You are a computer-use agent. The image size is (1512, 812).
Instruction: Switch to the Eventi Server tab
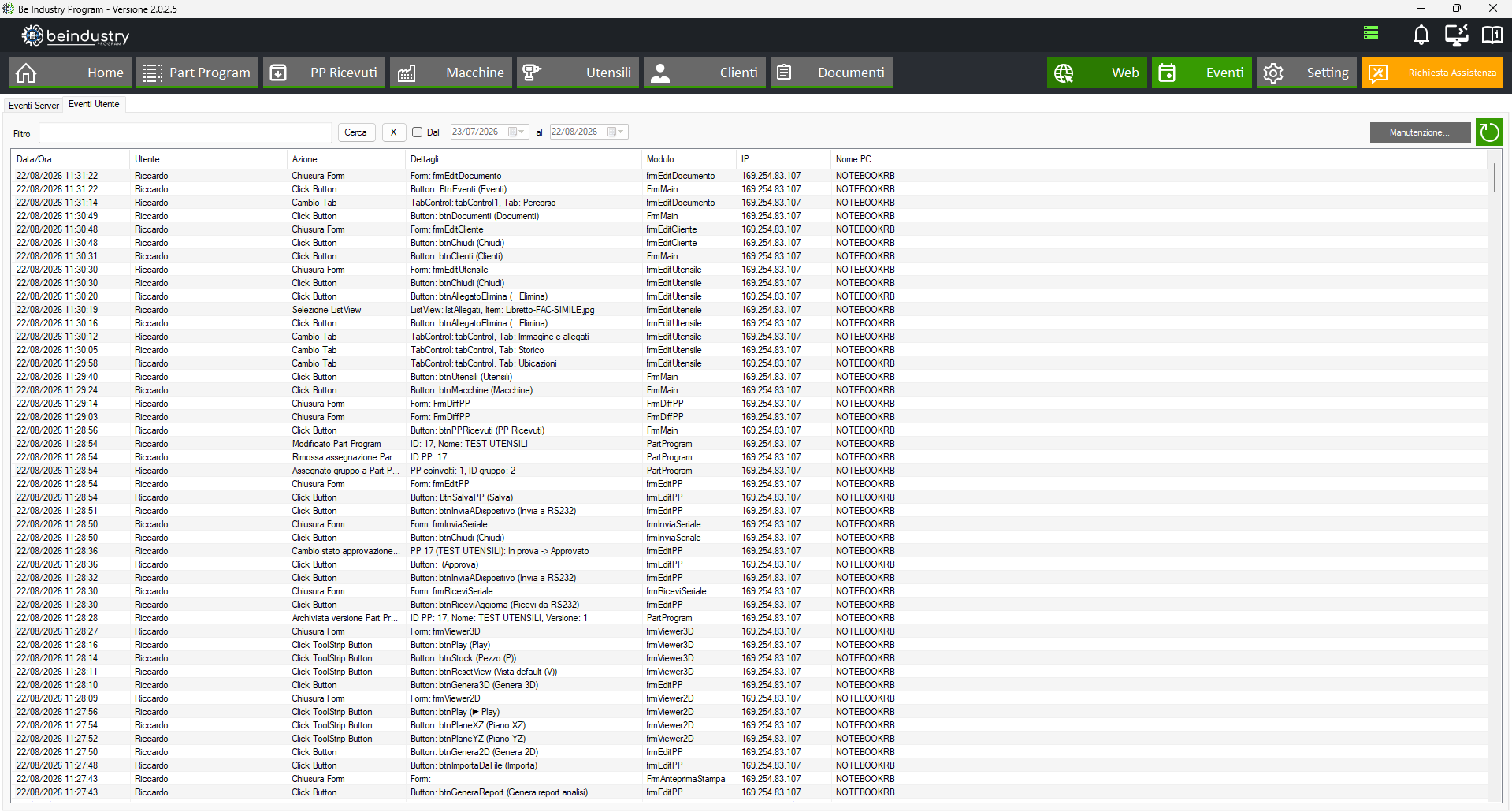(x=34, y=106)
